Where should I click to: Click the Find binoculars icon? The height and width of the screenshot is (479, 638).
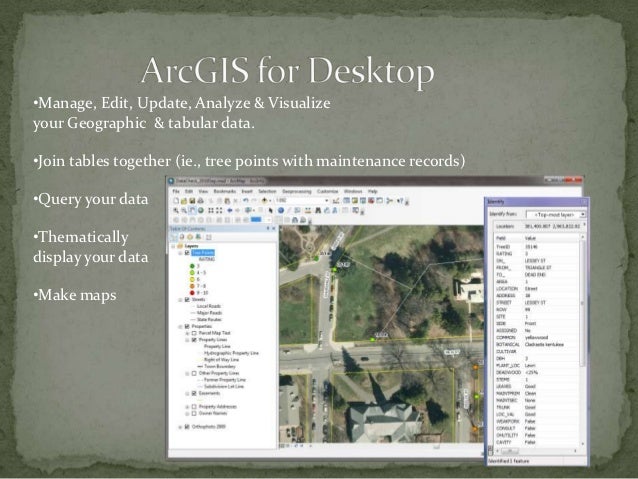tap(318, 210)
